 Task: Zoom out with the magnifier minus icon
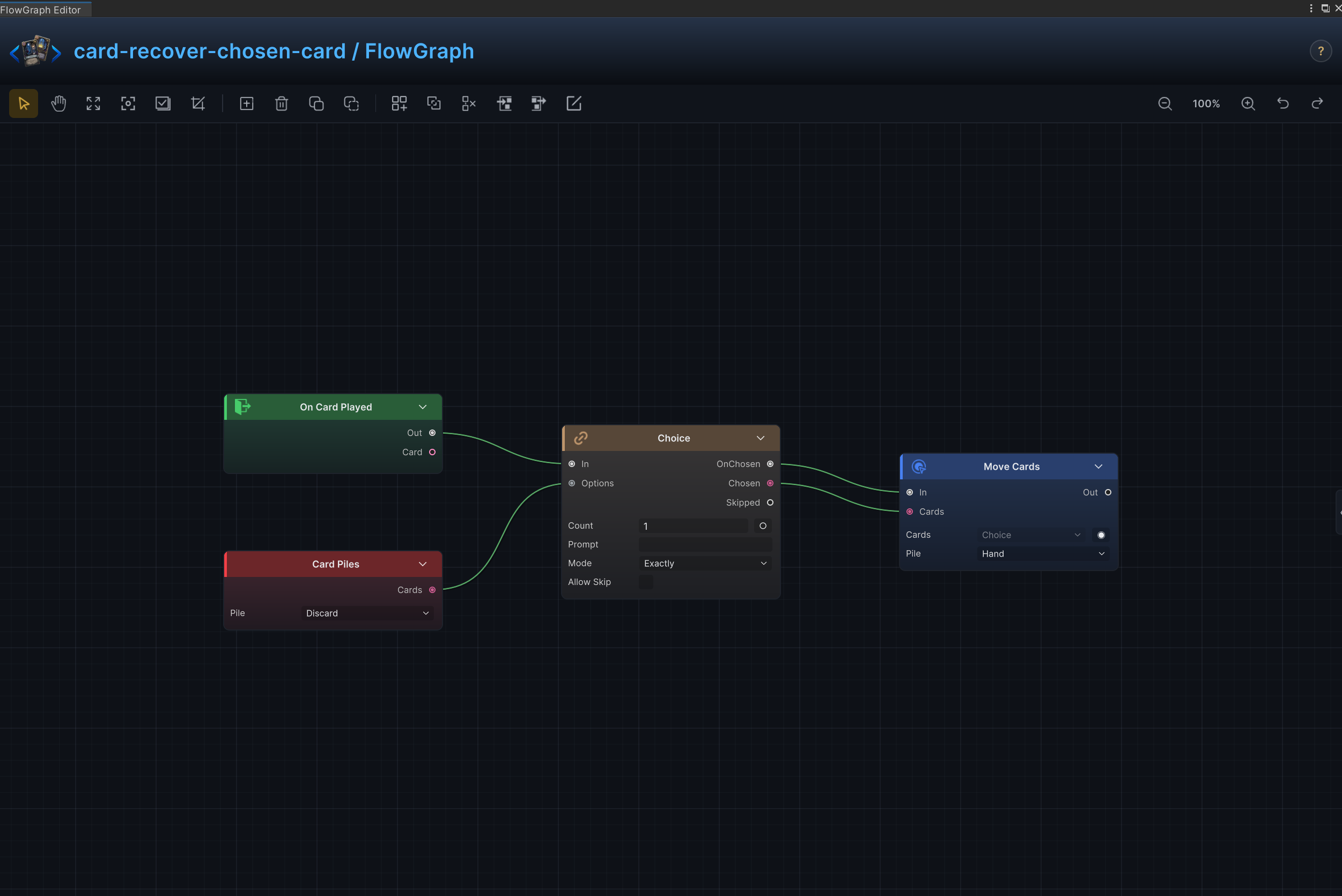(1165, 103)
